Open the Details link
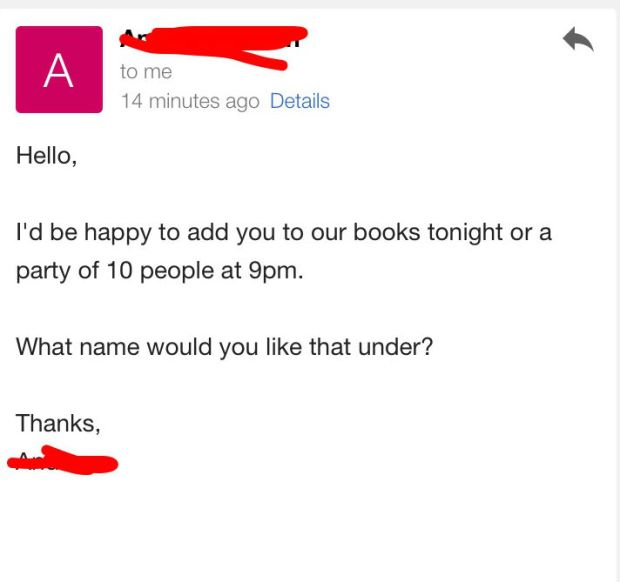 [x=299, y=101]
